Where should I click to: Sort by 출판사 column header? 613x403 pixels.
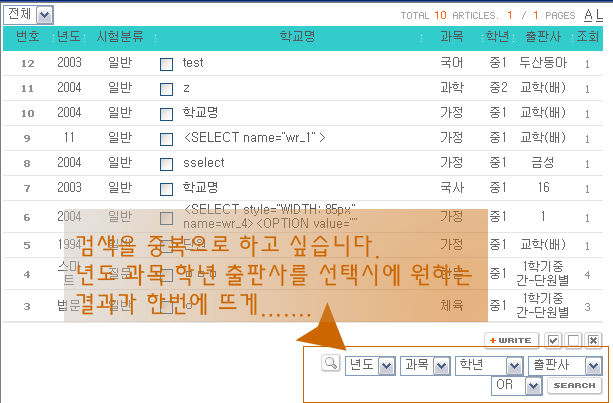pos(543,36)
